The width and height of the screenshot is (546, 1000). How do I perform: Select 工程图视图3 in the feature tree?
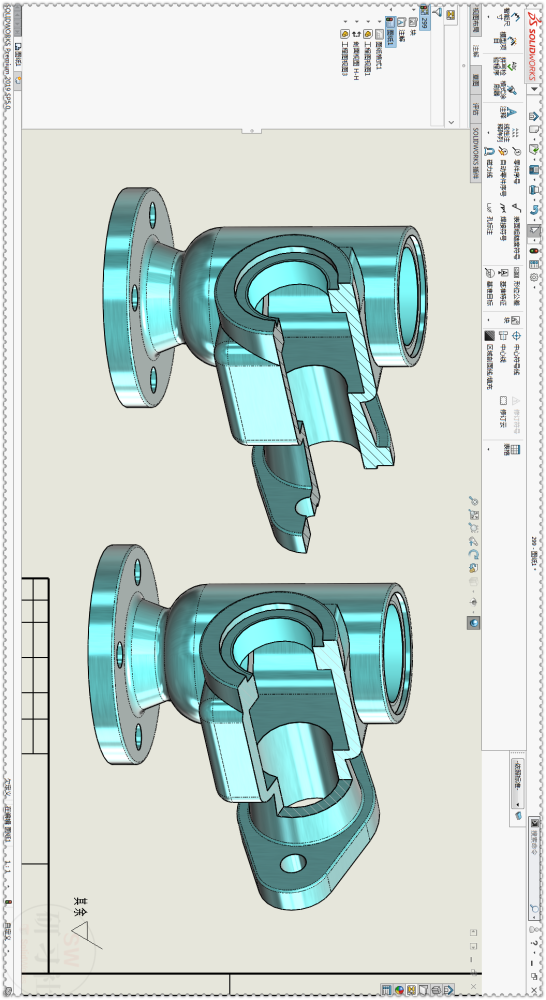(x=345, y=54)
